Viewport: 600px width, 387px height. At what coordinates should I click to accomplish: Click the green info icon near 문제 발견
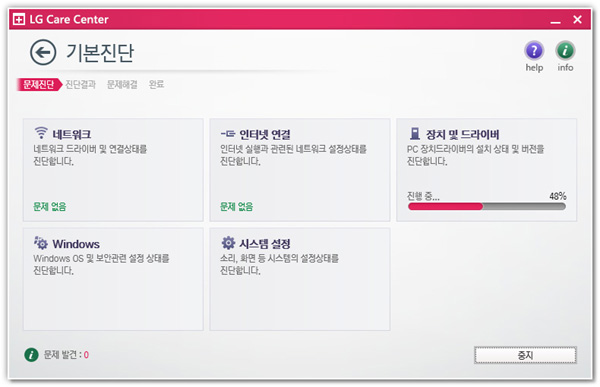[x=31, y=354]
